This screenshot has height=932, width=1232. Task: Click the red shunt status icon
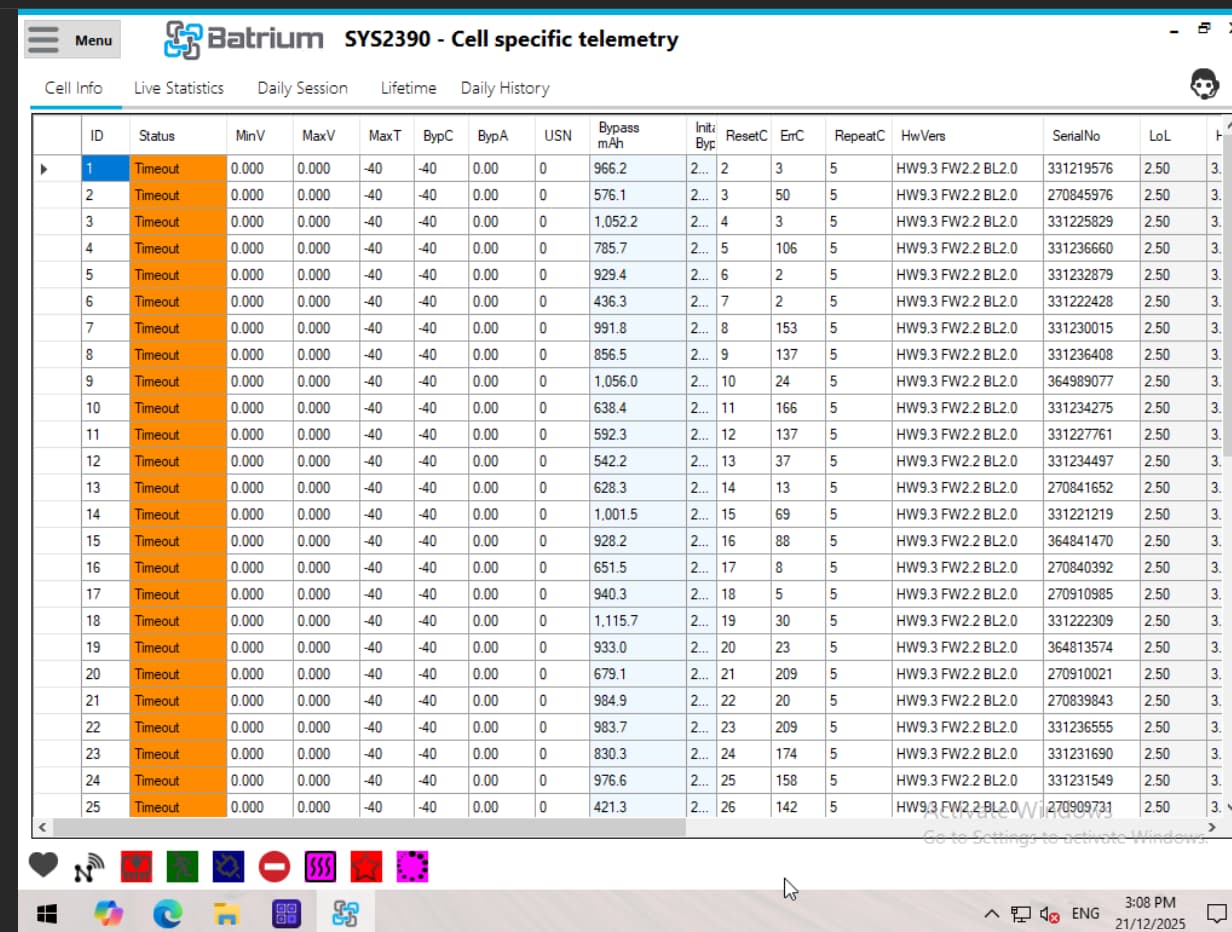(136, 867)
